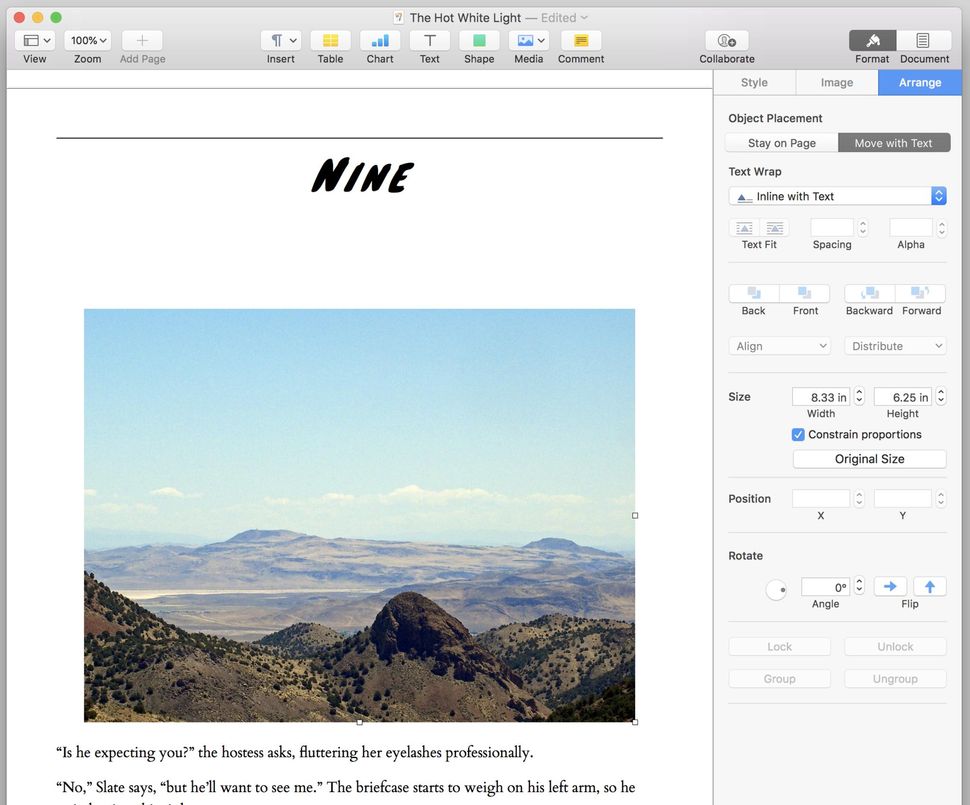The height and width of the screenshot is (805, 970).
Task: Enable Move with Text placement
Action: 894,142
